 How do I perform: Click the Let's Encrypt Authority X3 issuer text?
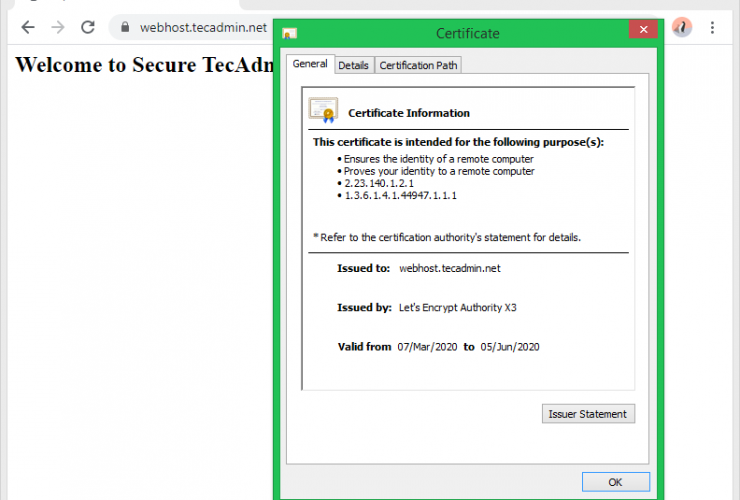tap(455, 307)
